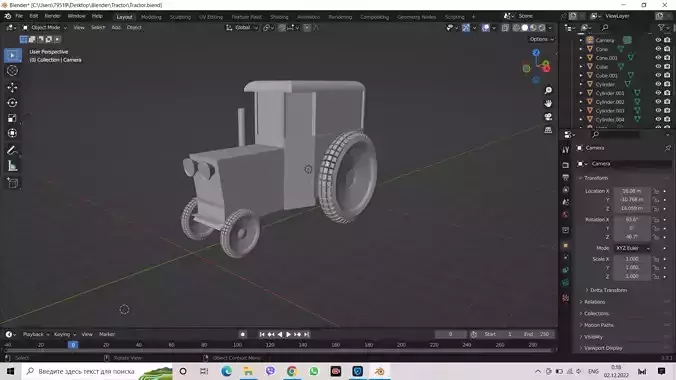676x380 pixels.
Task: Open the Object properties tab
Action: pos(566,245)
